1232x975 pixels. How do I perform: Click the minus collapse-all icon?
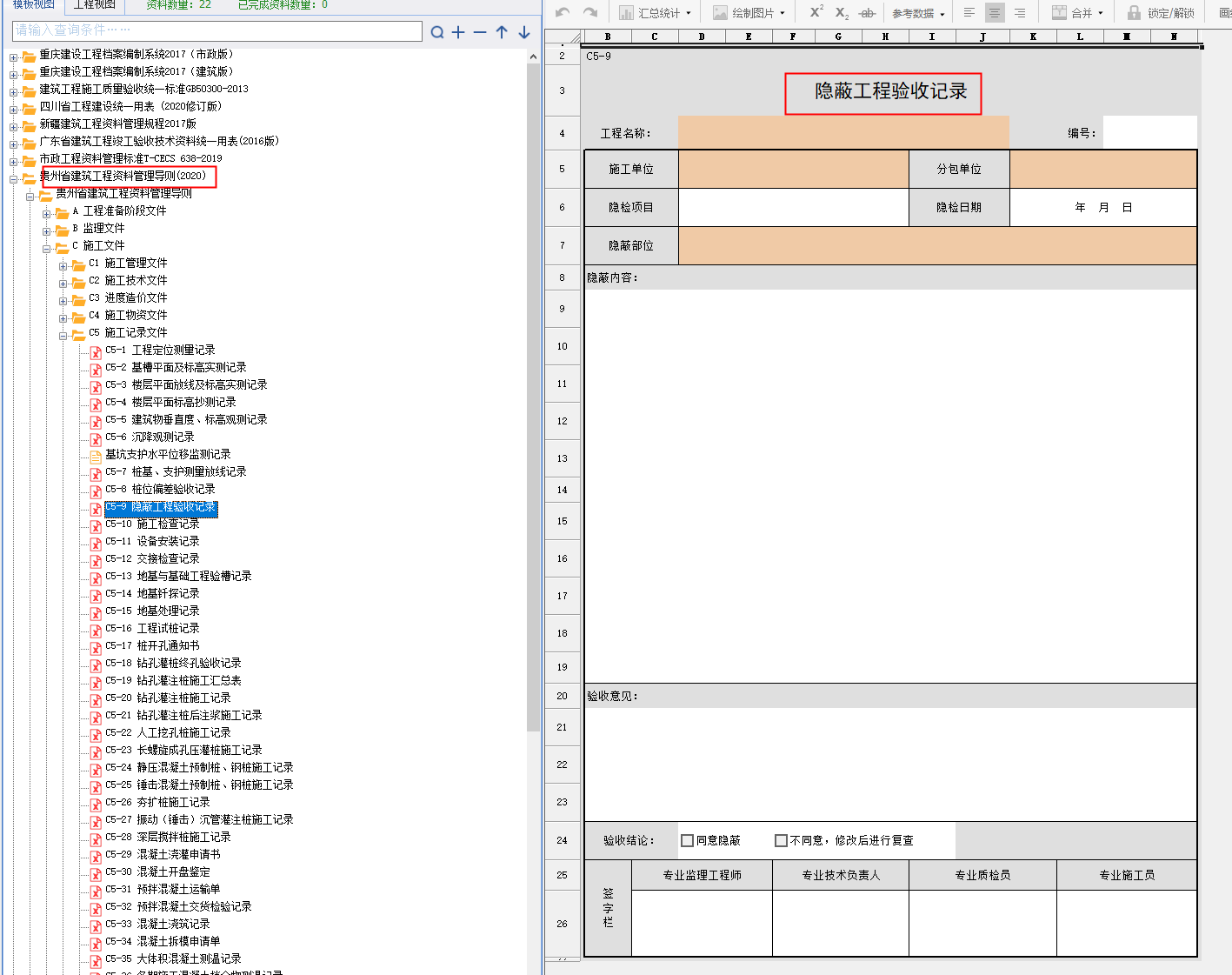click(480, 32)
